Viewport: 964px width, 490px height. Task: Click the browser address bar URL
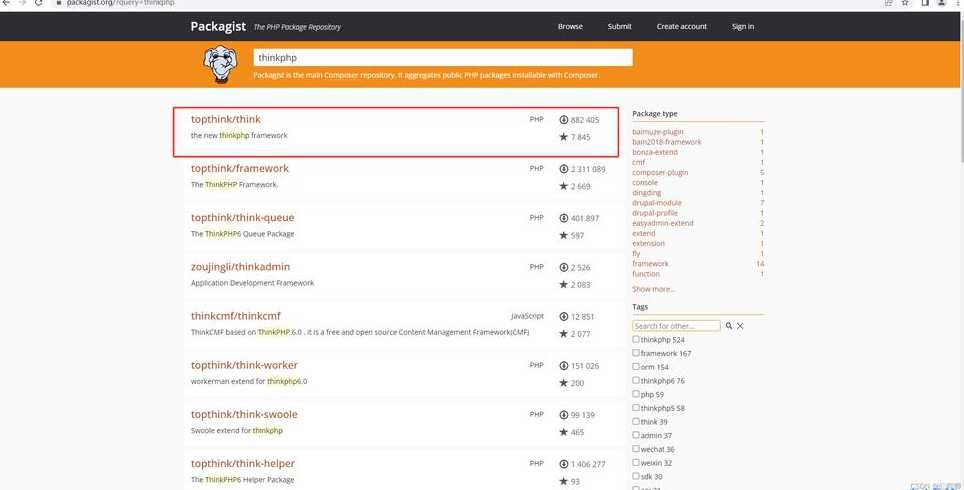click(120, 3)
